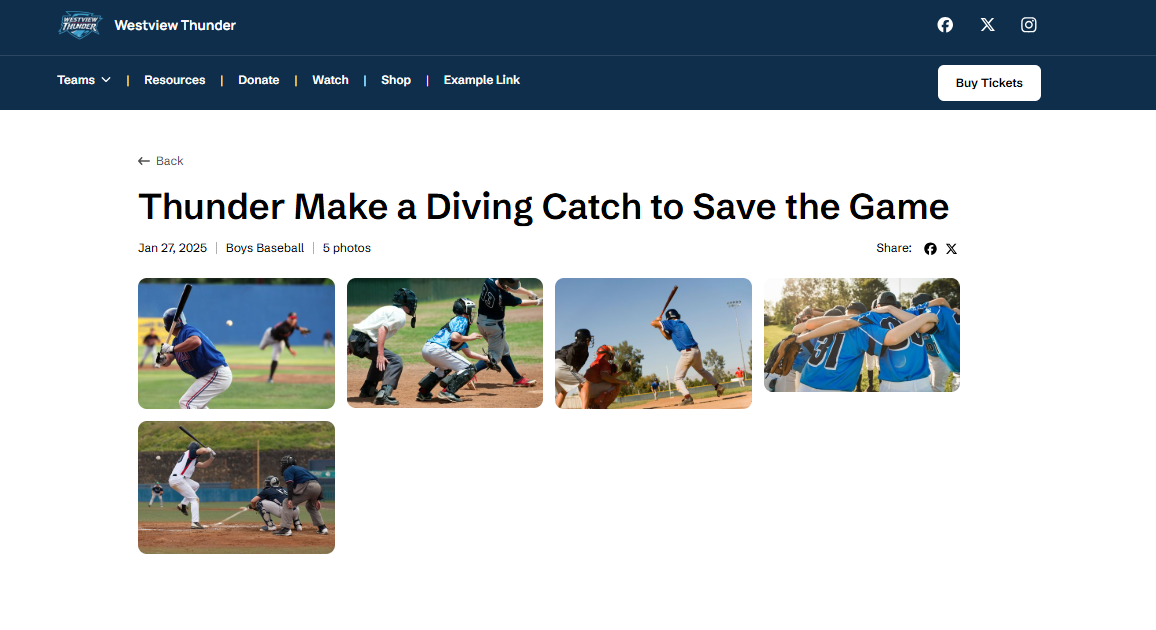Open the X social icon in the header
1156x630 pixels.
pos(987,25)
